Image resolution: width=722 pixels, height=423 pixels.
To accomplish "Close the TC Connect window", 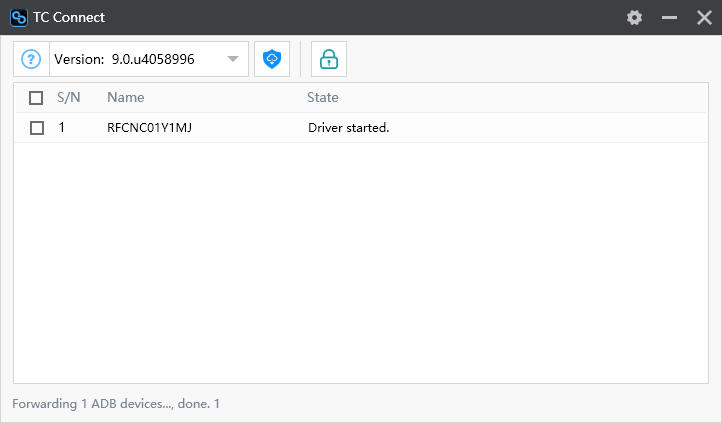I will pos(704,17).
